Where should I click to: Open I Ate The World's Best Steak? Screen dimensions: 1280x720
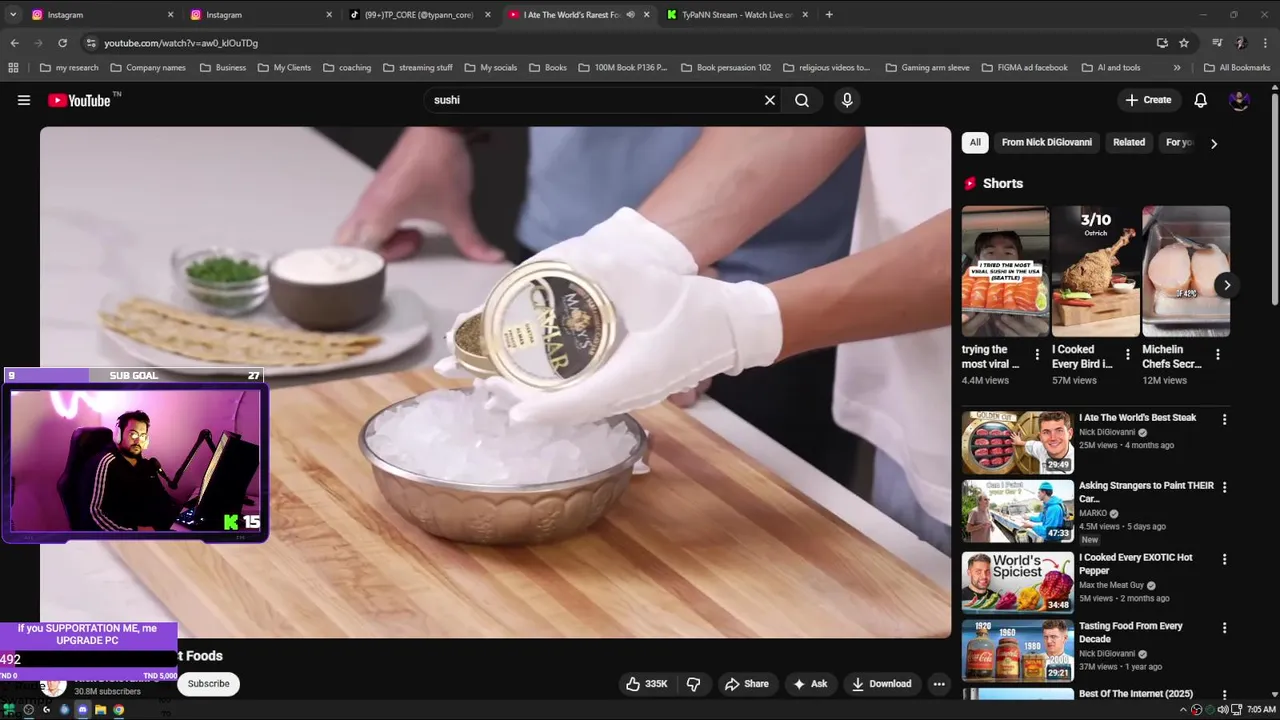(1137, 418)
